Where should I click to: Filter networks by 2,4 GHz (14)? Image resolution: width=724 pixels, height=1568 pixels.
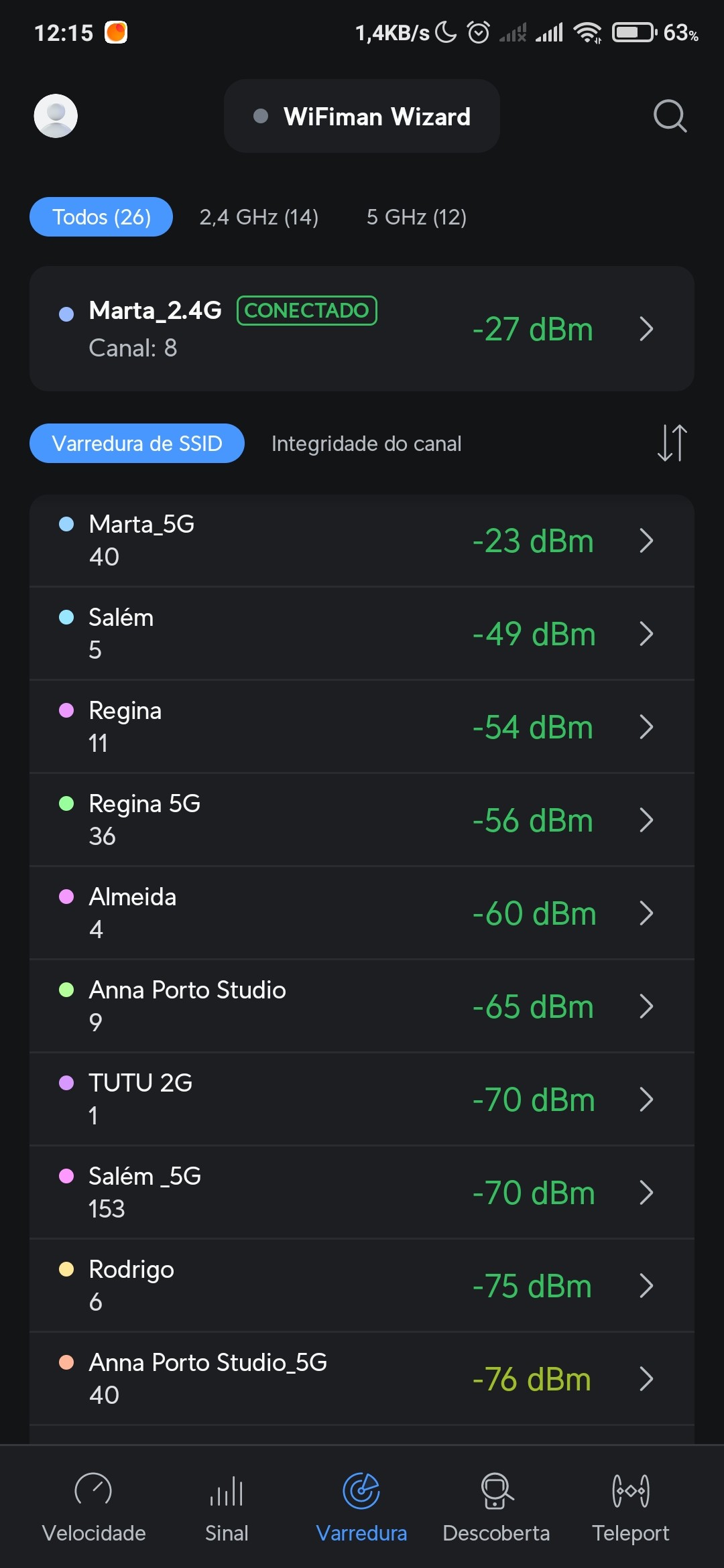click(259, 217)
